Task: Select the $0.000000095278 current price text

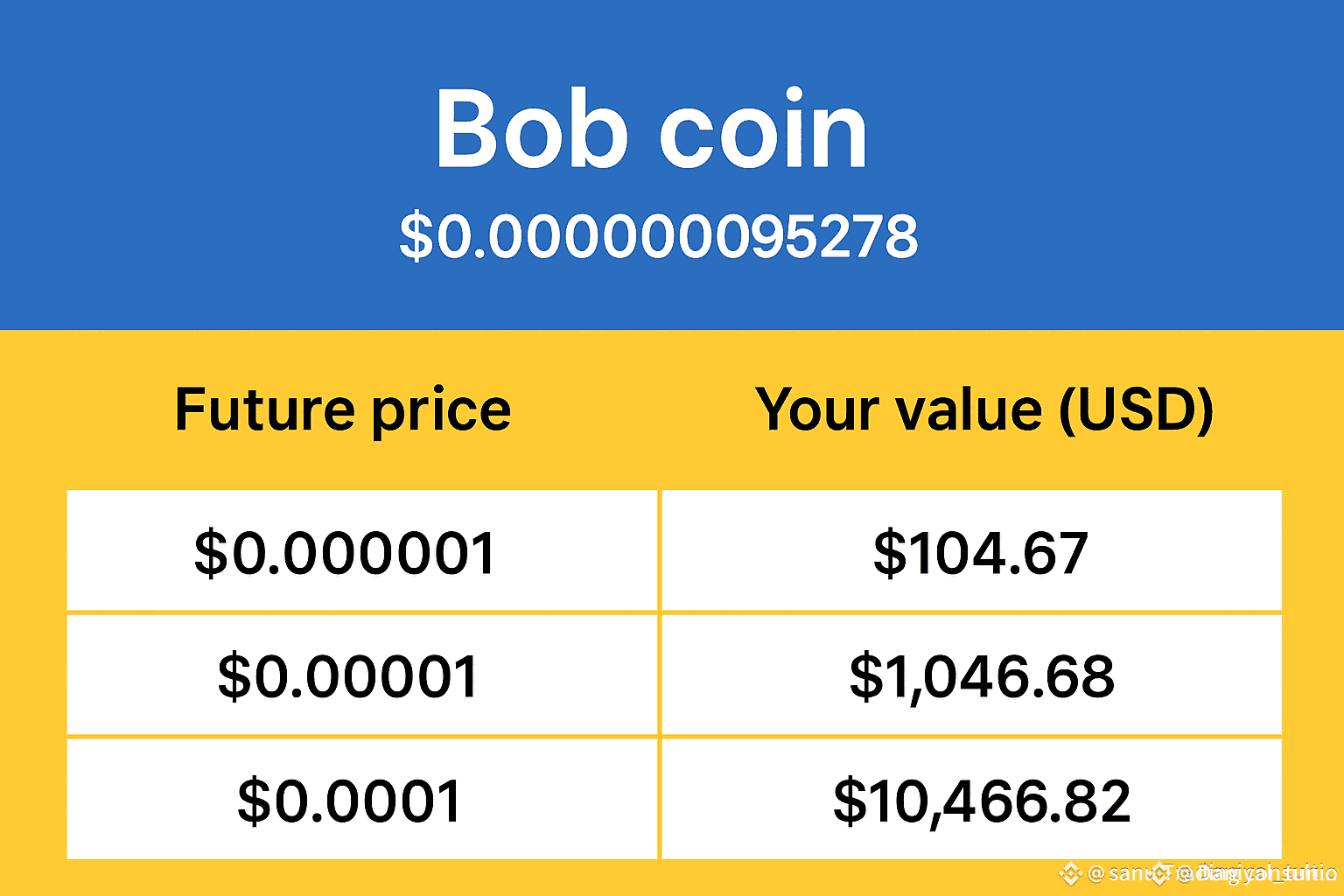Action: (659, 236)
